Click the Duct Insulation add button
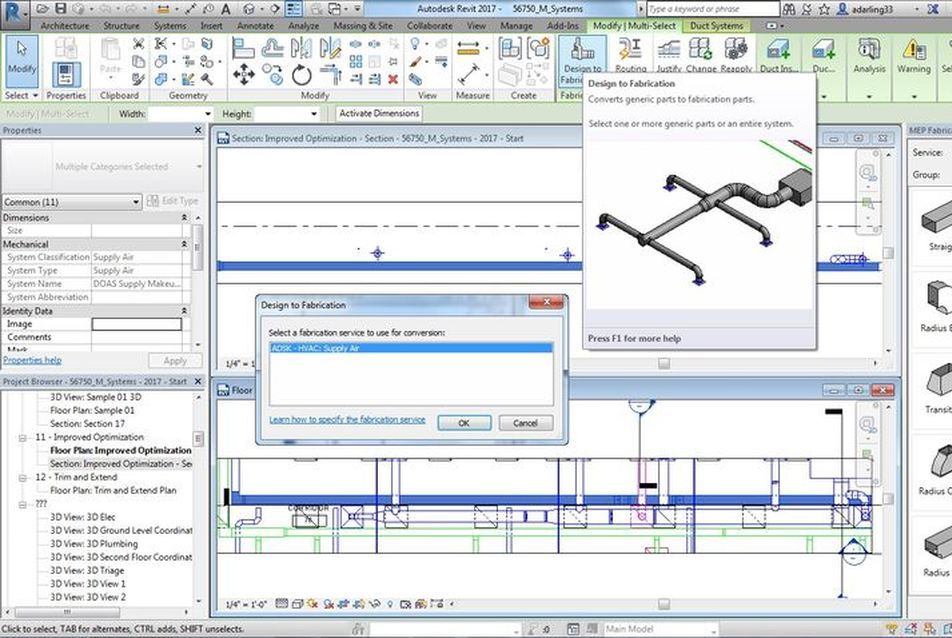Screen dimensions: 952x638 (778, 56)
